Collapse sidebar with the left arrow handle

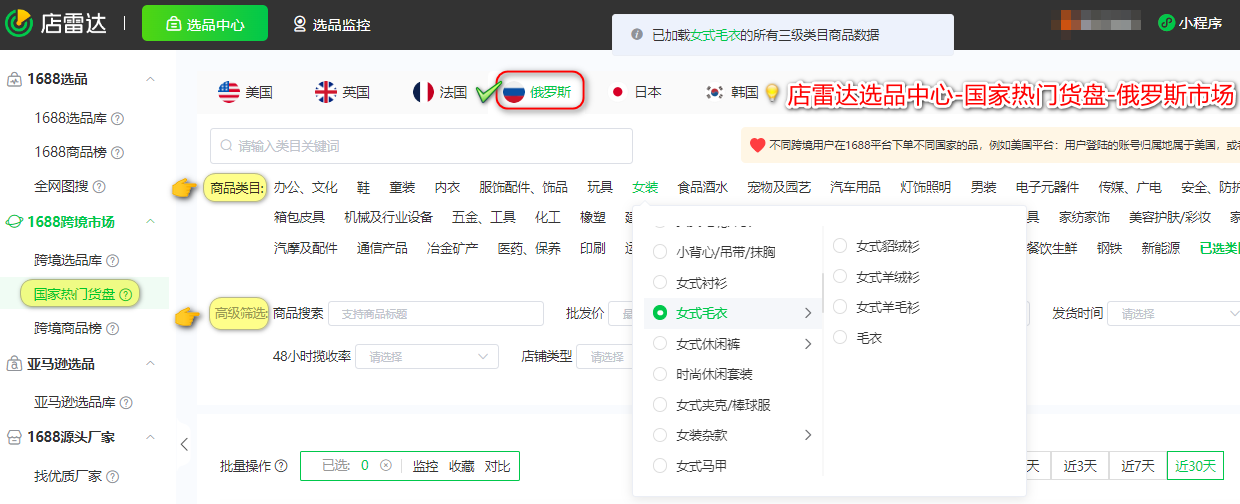tap(184, 445)
